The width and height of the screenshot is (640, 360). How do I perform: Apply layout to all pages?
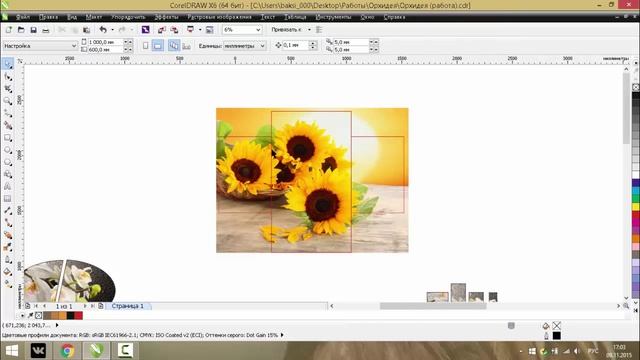pyautogui.click(x=174, y=46)
